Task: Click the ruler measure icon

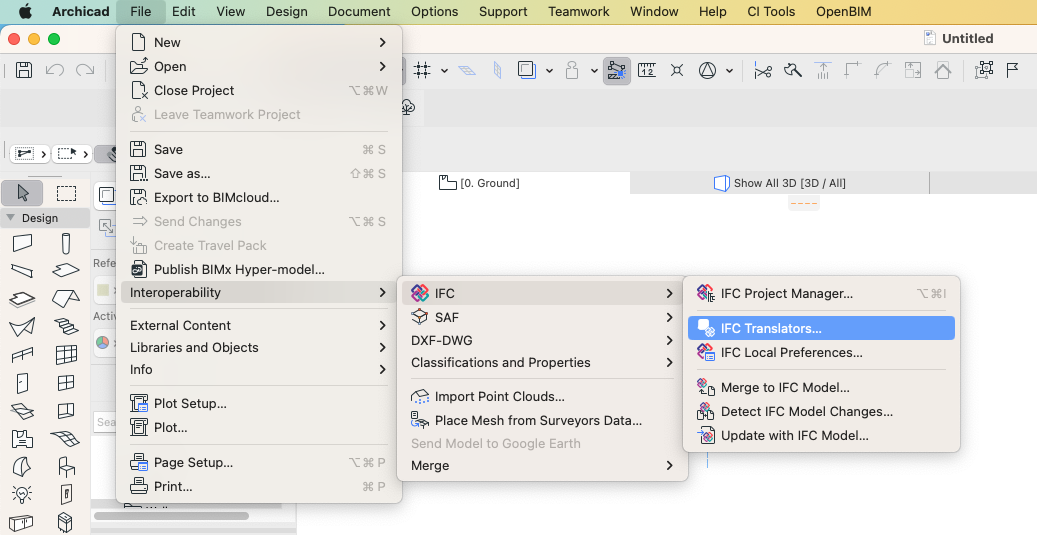Action: click(647, 70)
